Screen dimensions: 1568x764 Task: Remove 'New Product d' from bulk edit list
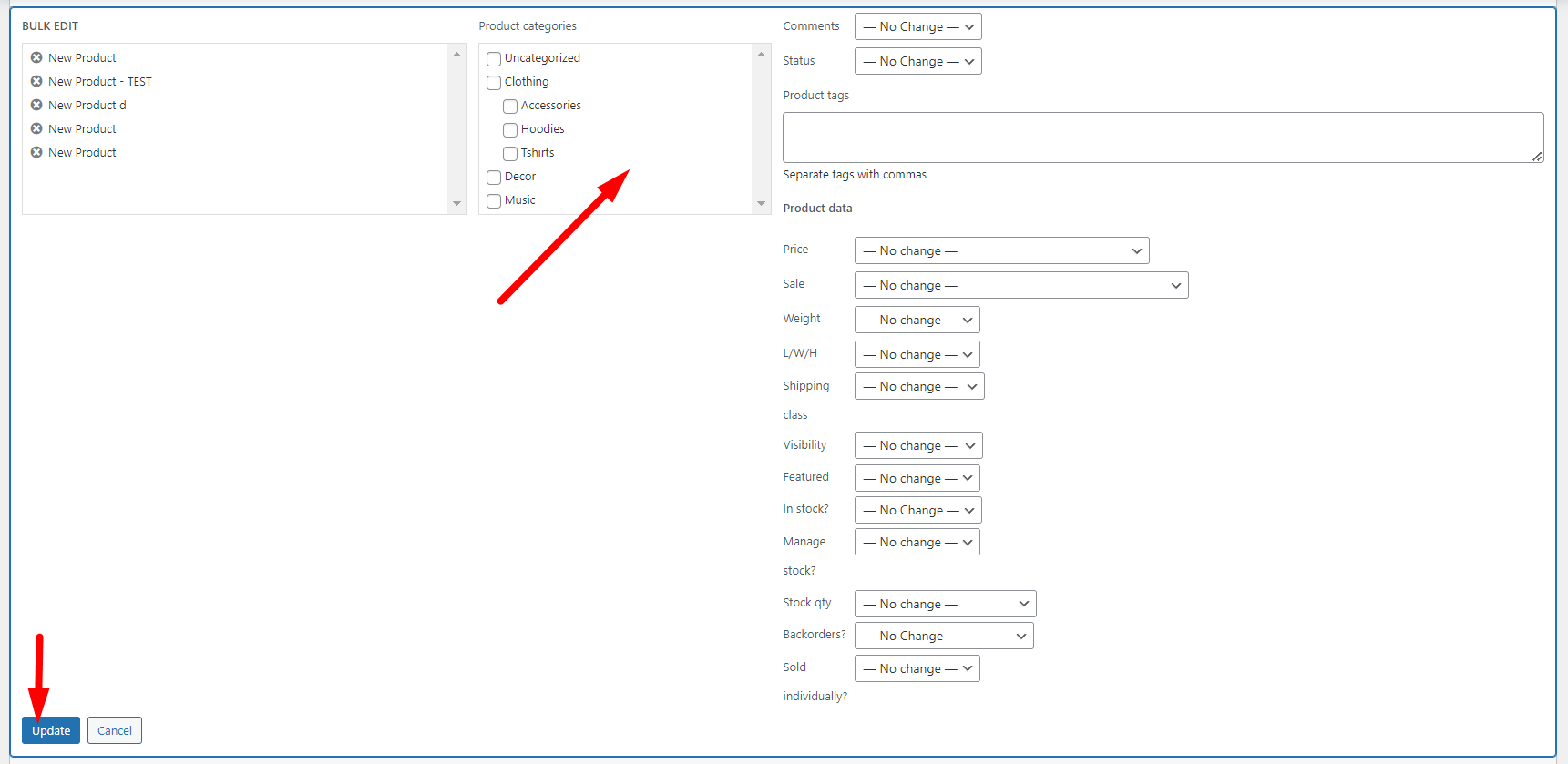(x=36, y=105)
